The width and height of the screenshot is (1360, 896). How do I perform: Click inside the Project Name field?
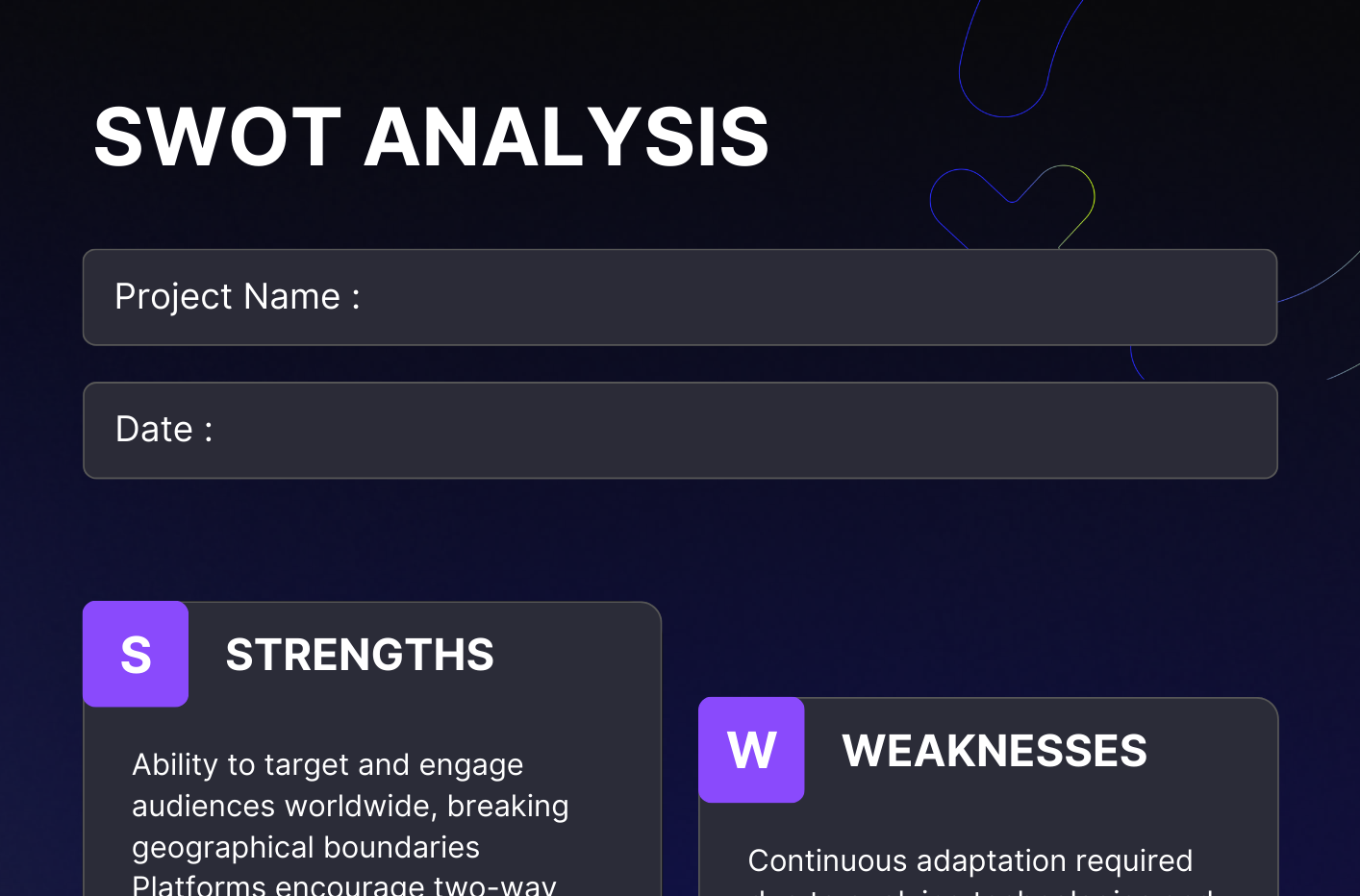pos(769,297)
